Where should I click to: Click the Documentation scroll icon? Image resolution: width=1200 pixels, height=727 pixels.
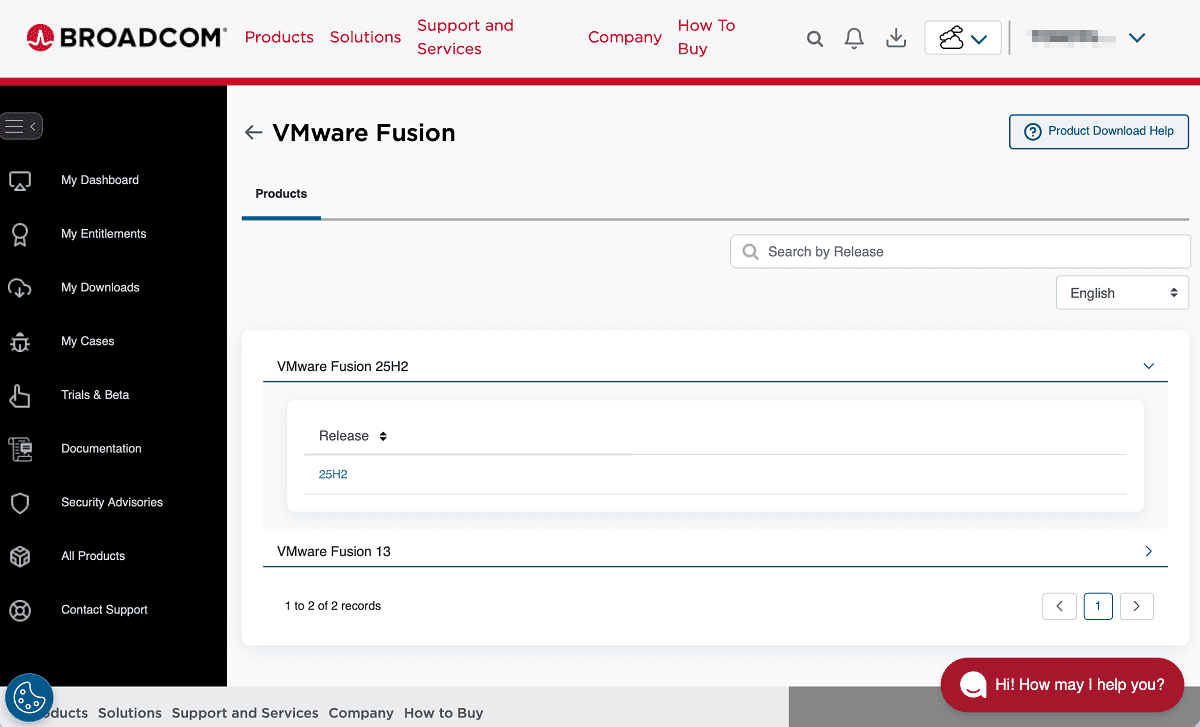click(20, 449)
